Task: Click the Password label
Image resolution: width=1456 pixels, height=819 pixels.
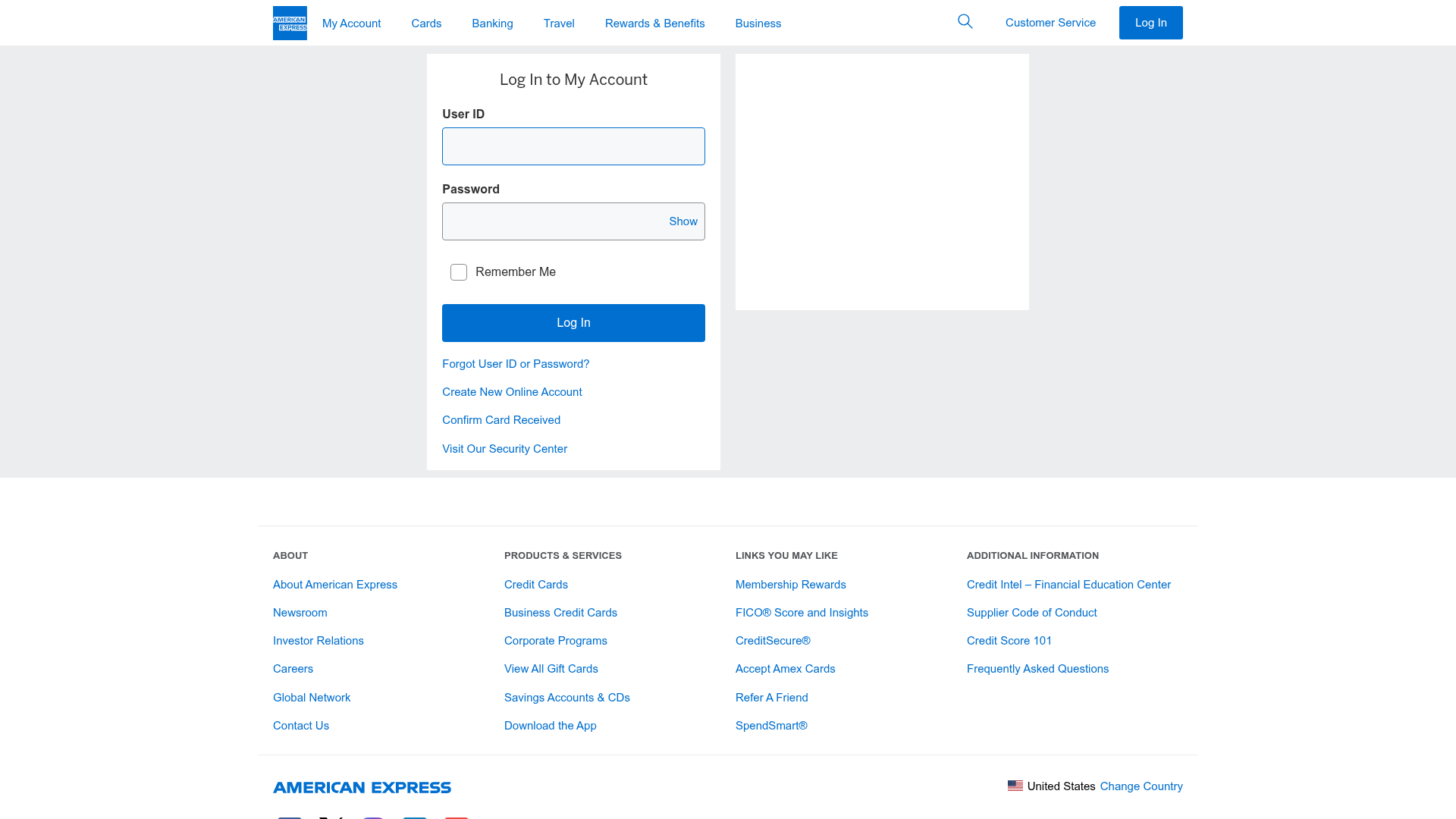Action: pyautogui.click(x=471, y=190)
